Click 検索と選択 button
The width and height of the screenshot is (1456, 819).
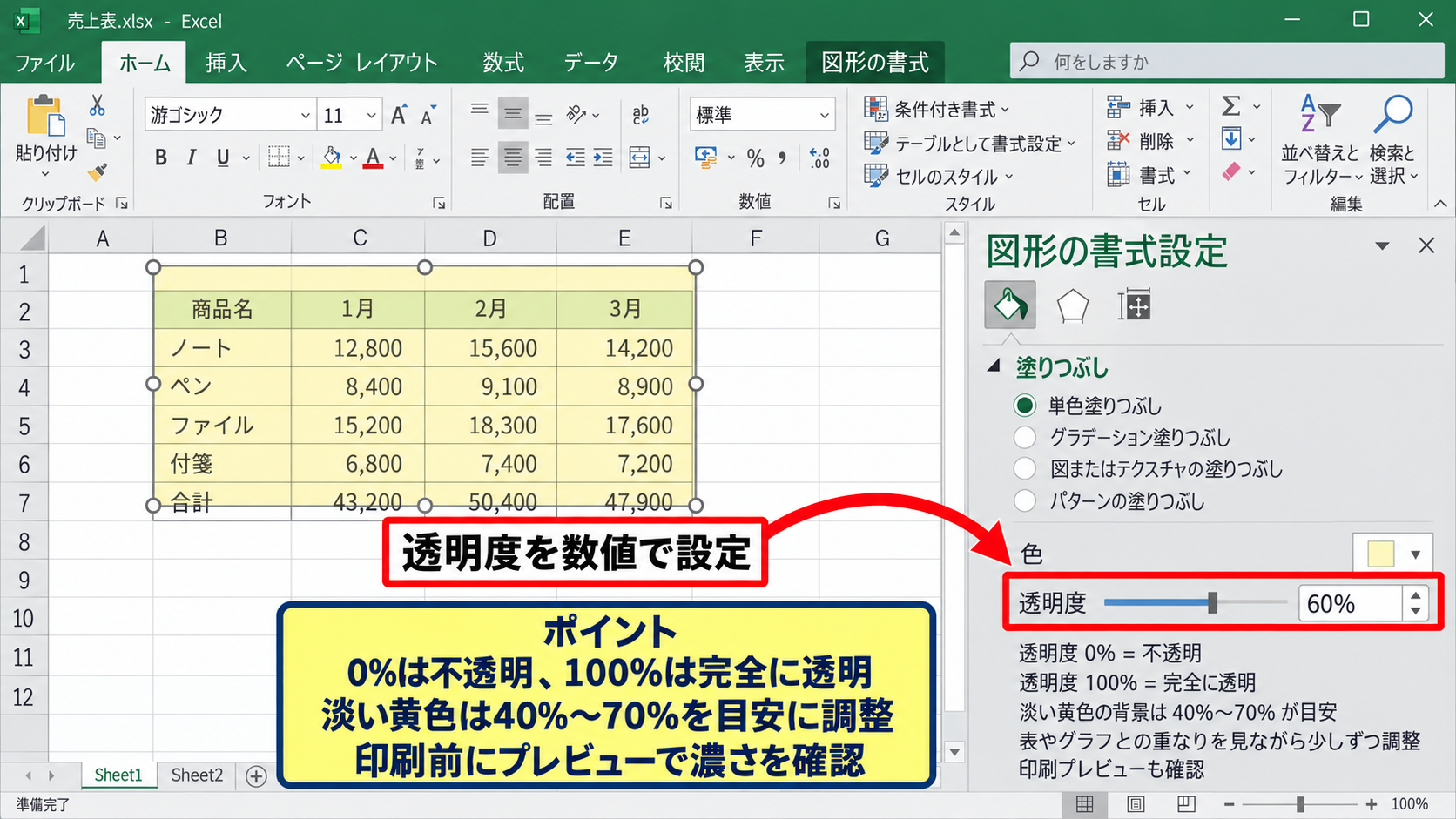pyautogui.click(x=1393, y=139)
